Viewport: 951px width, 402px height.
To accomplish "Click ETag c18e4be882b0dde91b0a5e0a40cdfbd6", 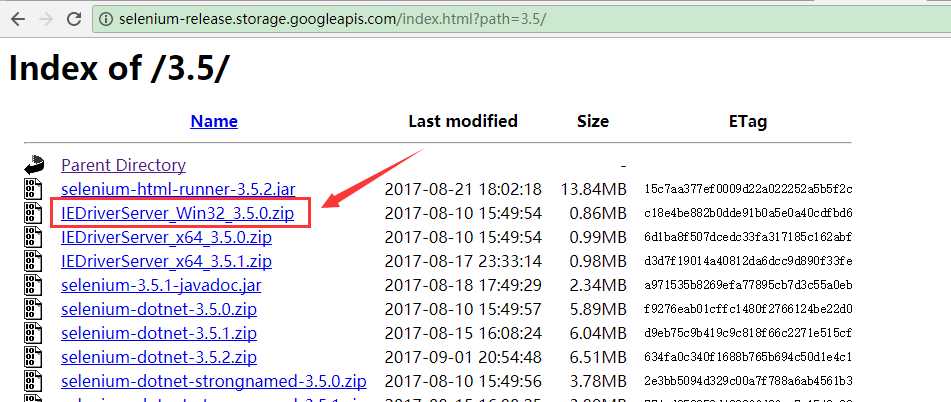I will 748,213.
